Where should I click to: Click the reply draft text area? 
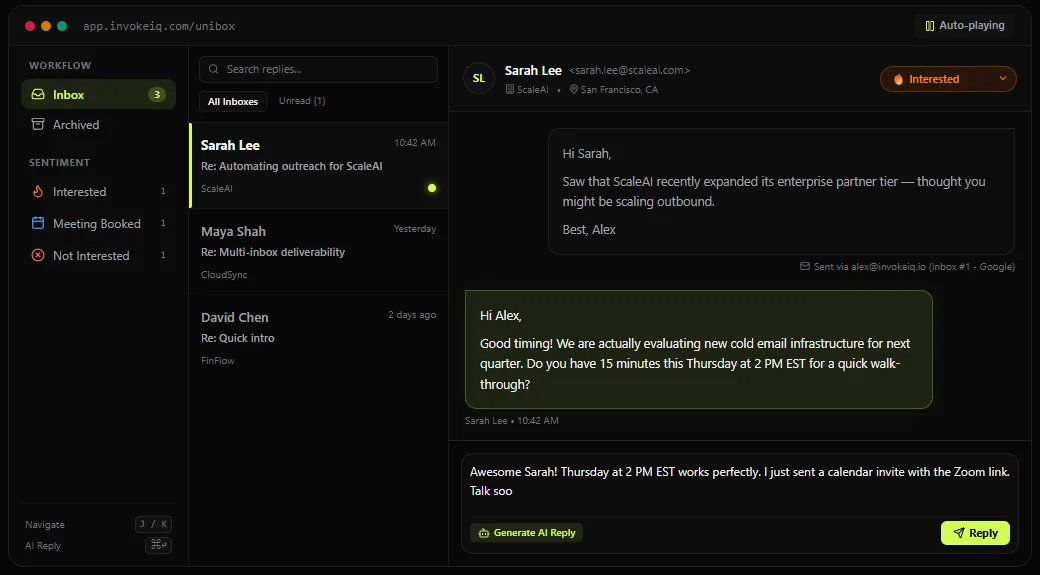point(740,481)
